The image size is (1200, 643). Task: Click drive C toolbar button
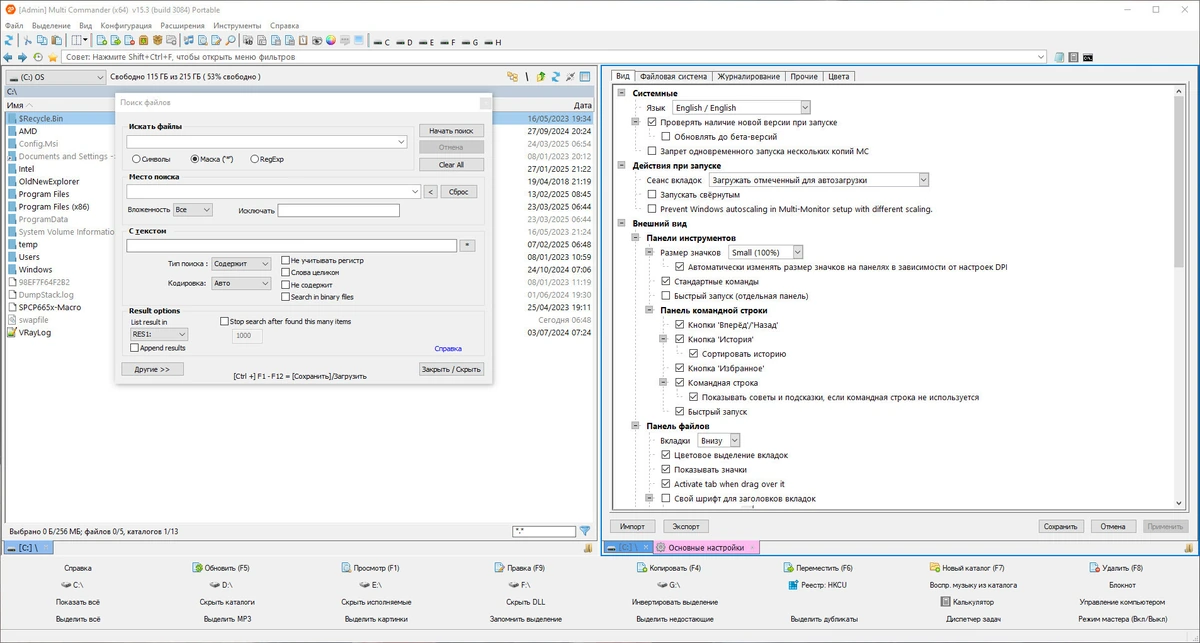tap(382, 42)
